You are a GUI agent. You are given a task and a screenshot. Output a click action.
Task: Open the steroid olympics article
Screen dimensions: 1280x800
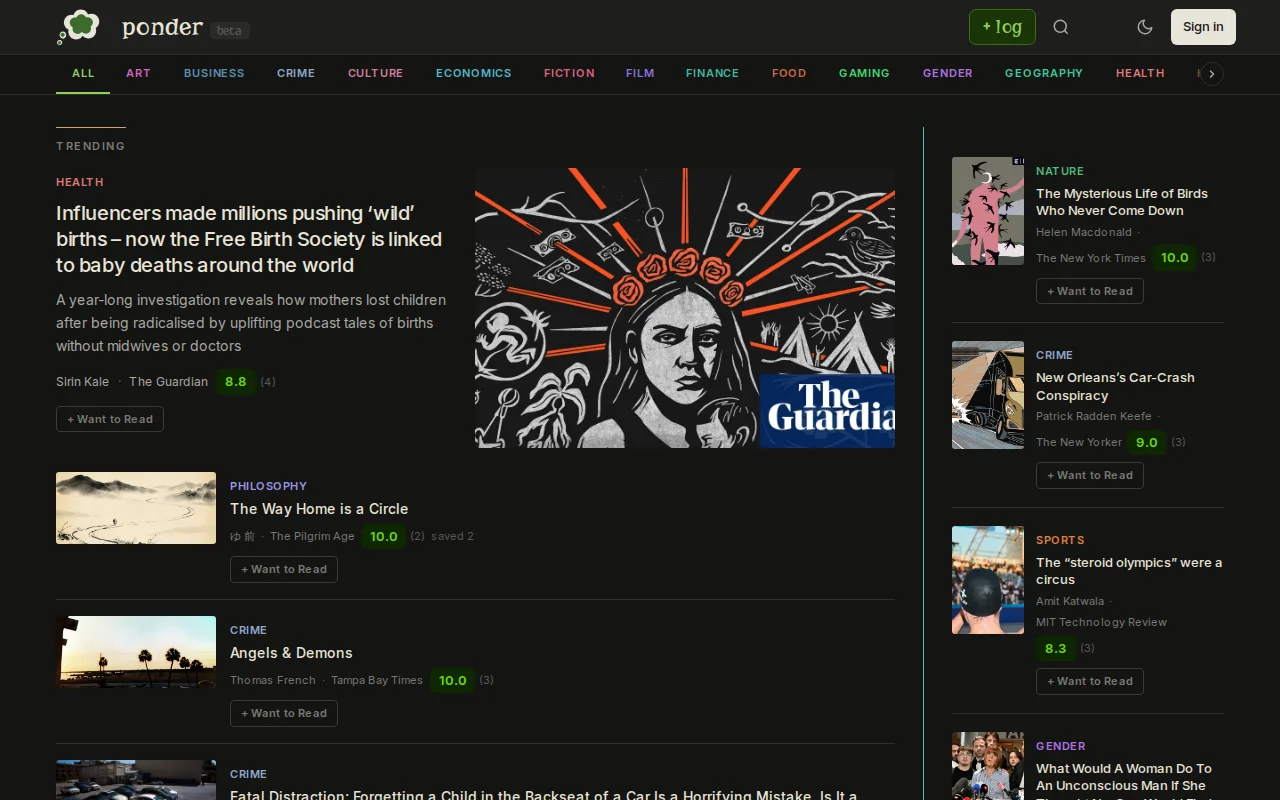(1129, 571)
